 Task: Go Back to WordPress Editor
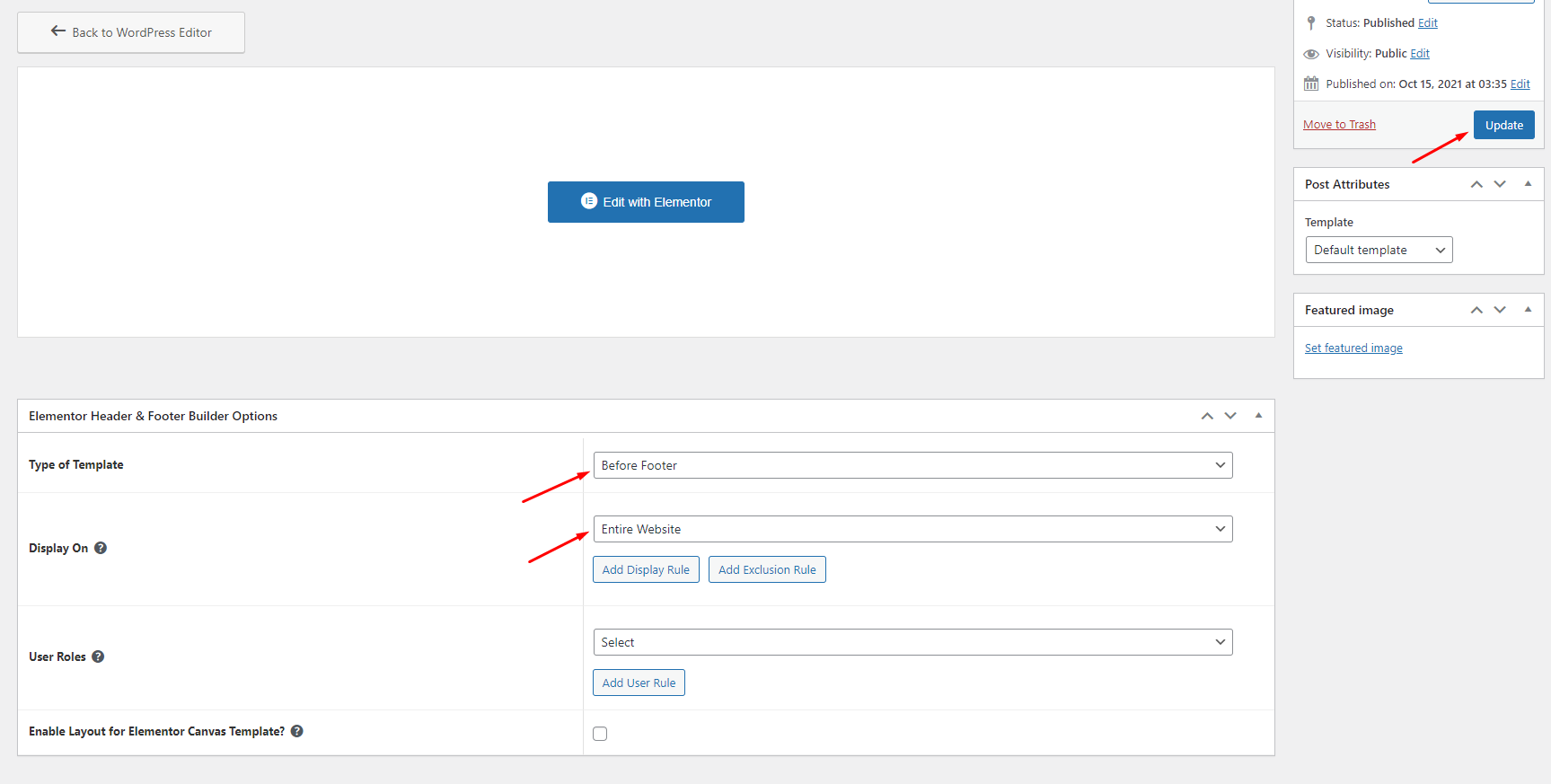coord(131,32)
